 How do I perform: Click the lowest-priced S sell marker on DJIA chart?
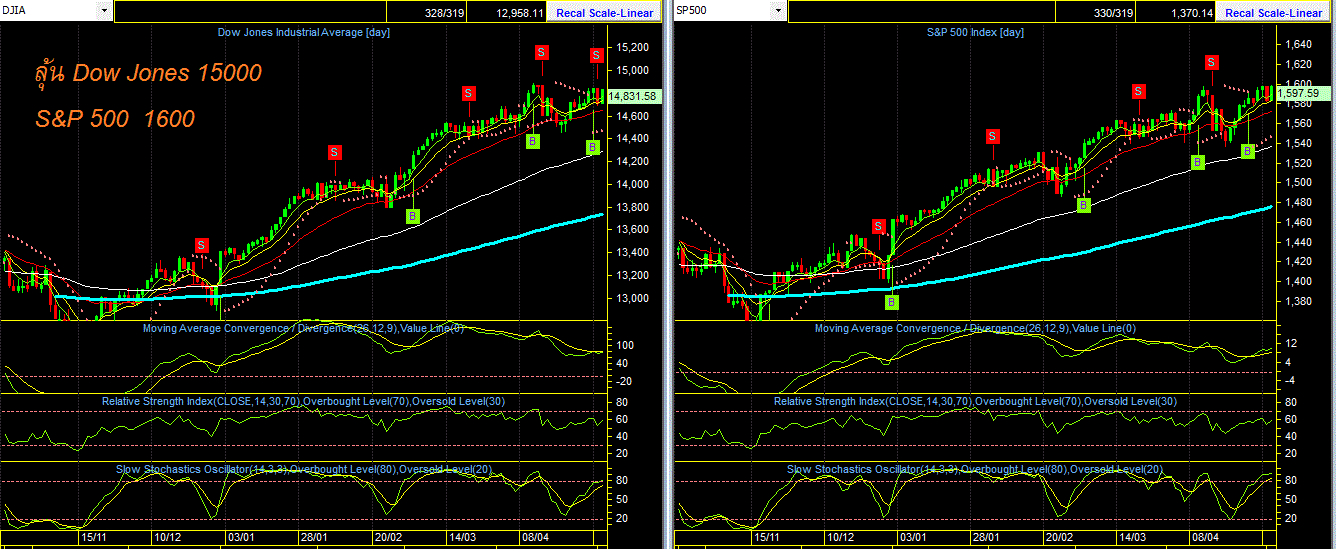click(x=202, y=245)
